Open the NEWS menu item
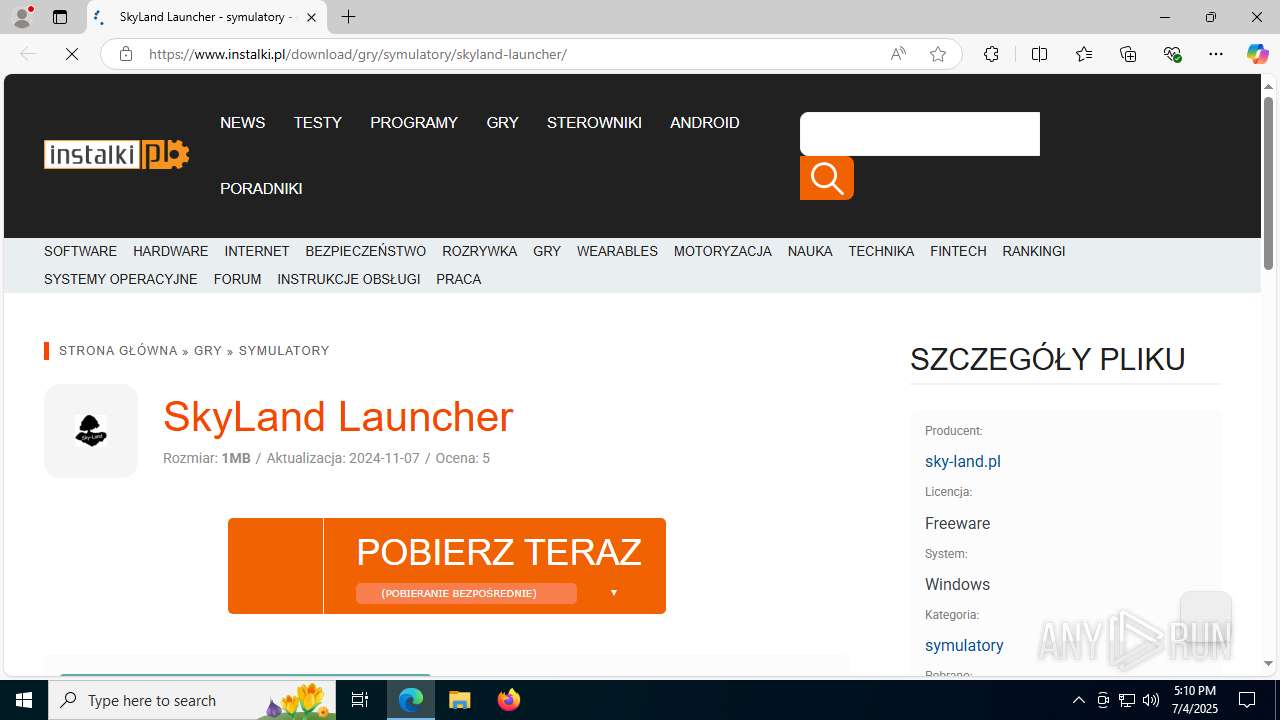 243,123
